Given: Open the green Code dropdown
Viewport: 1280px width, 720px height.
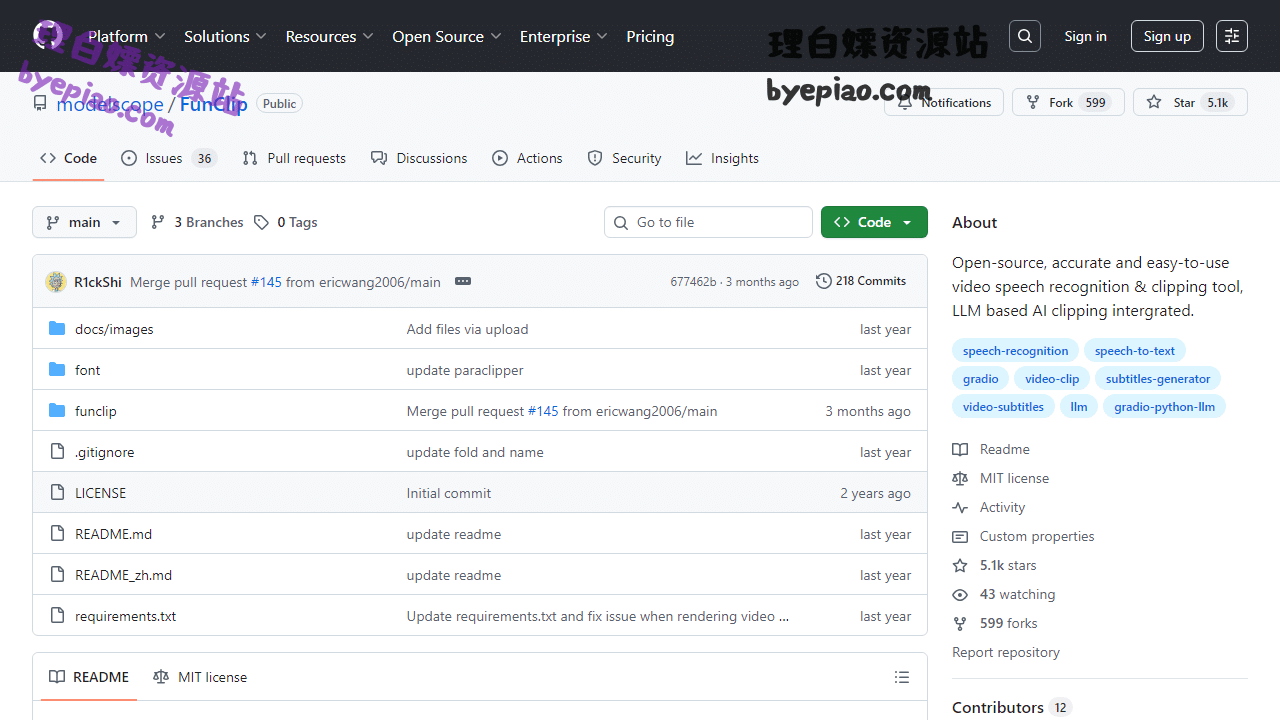Looking at the screenshot, I should [874, 222].
